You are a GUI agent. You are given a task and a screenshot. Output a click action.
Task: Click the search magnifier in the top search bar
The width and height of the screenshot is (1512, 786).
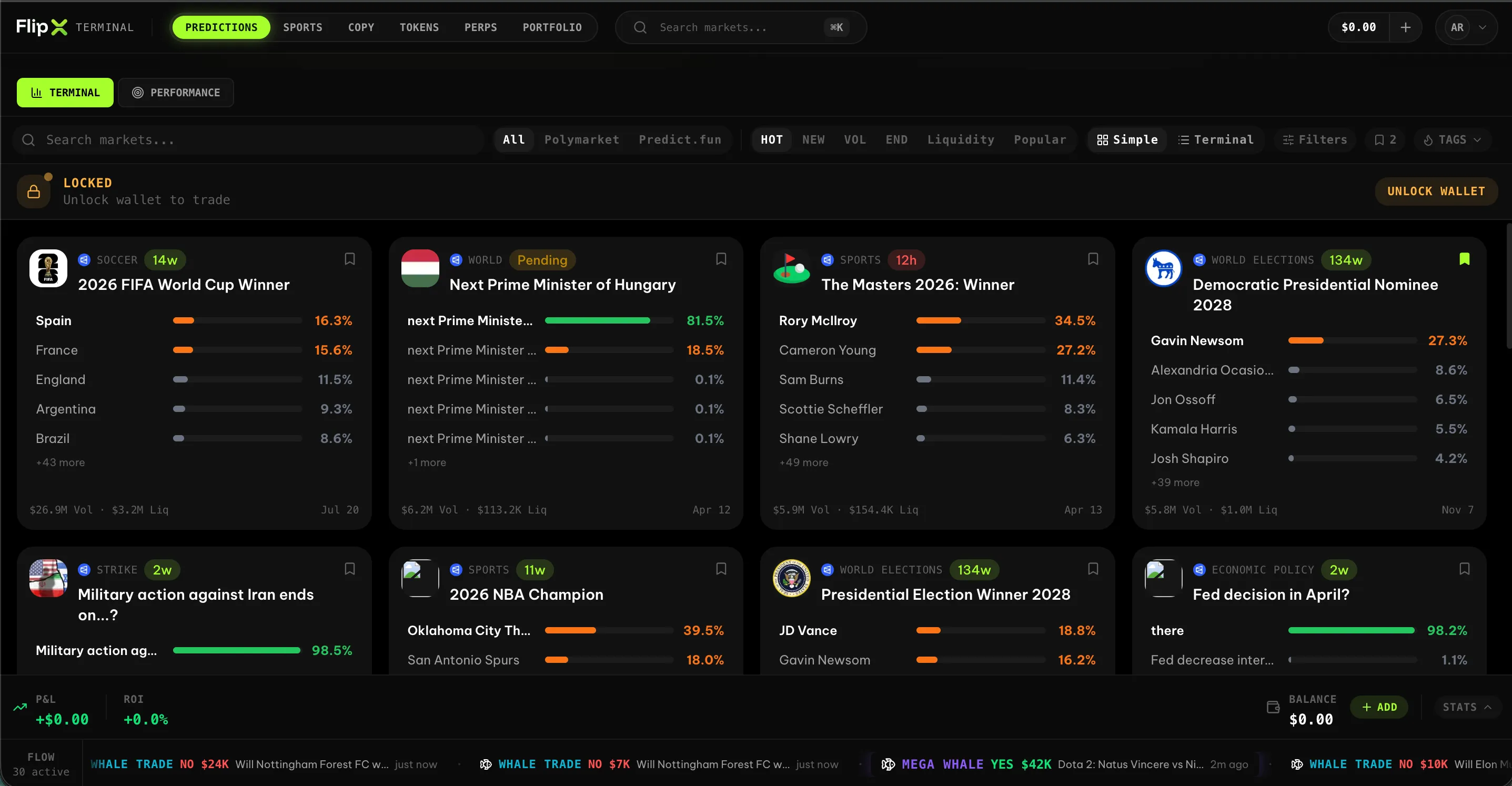[x=640, y=27]
